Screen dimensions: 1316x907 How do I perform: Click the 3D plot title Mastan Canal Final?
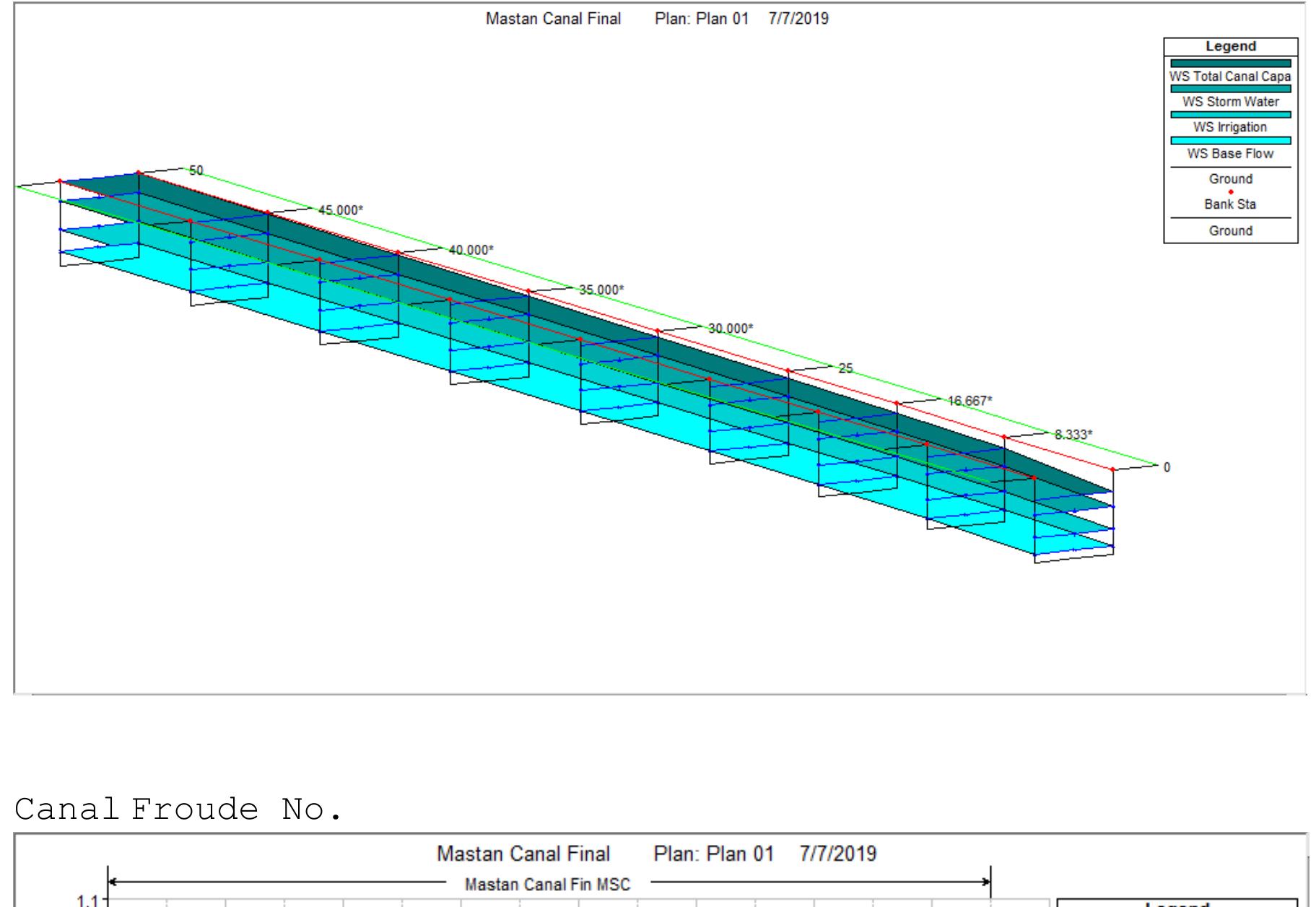[553, 19]
